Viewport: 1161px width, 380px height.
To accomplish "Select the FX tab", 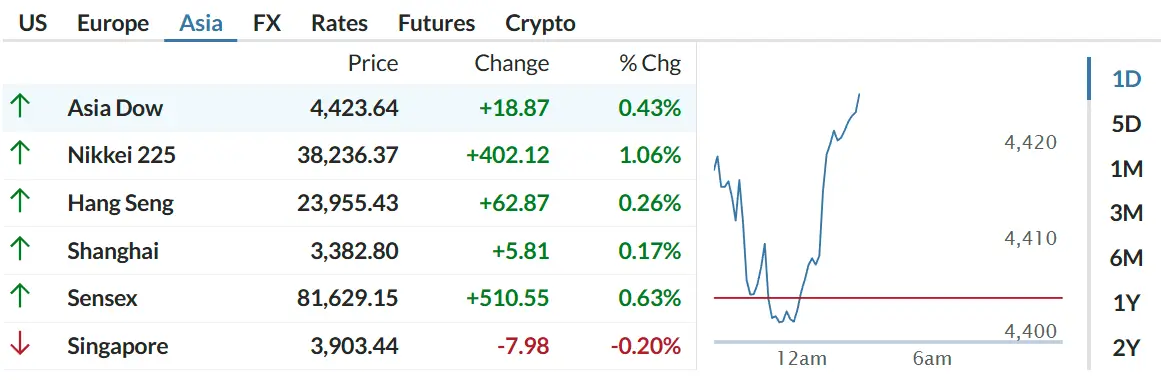I will click(267, 23).
